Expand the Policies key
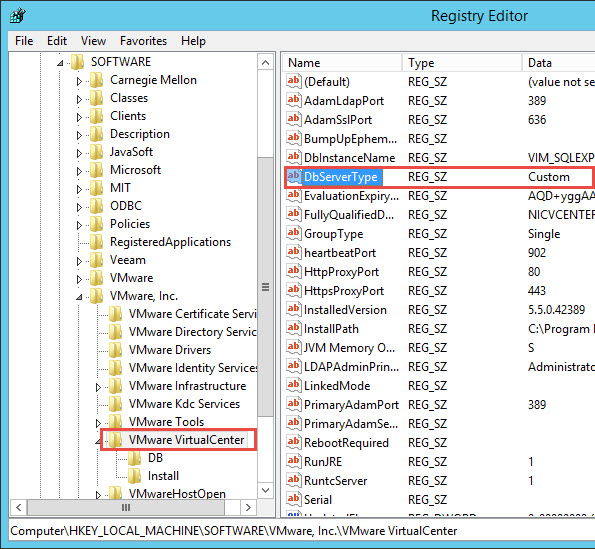Screen dimensions: 595x549 point(79,225)
